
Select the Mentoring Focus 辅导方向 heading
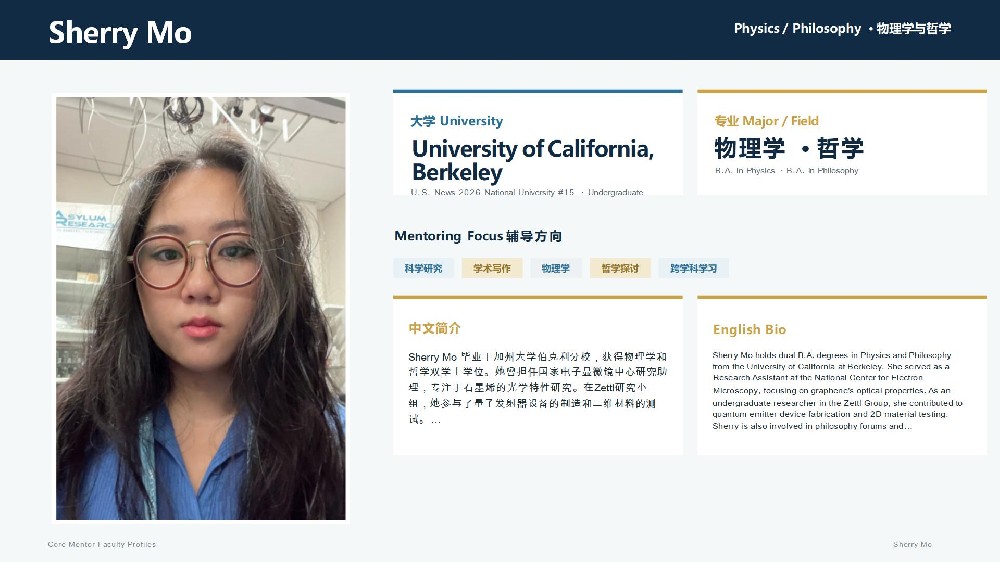(x=478, y=236)
